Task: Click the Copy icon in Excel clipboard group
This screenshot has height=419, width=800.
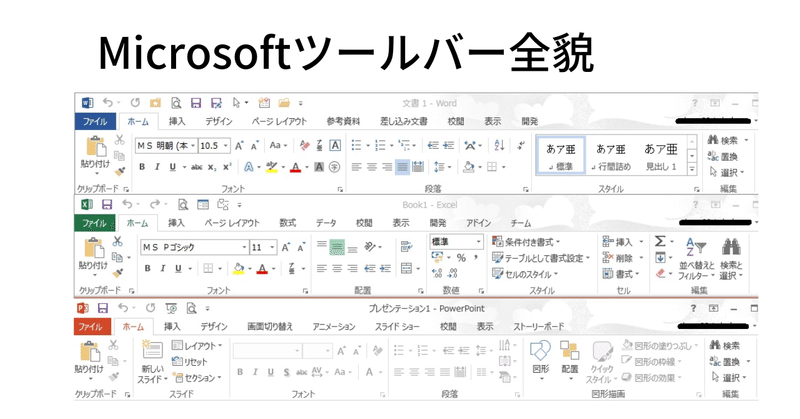Action: (117, 257)
